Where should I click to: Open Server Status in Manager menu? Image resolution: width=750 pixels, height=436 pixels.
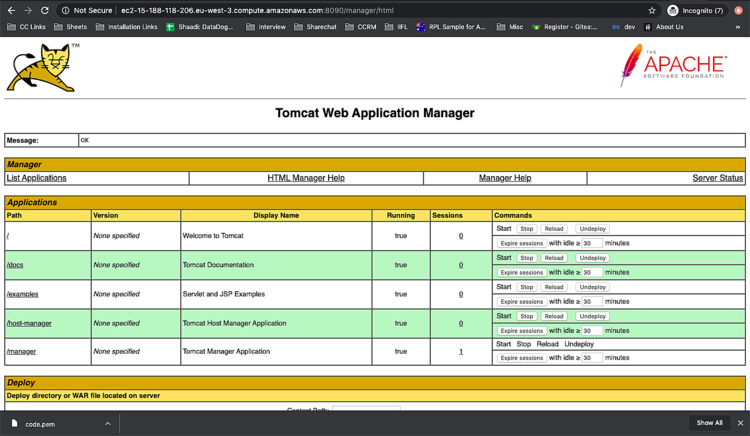click(x=717, y=178)
